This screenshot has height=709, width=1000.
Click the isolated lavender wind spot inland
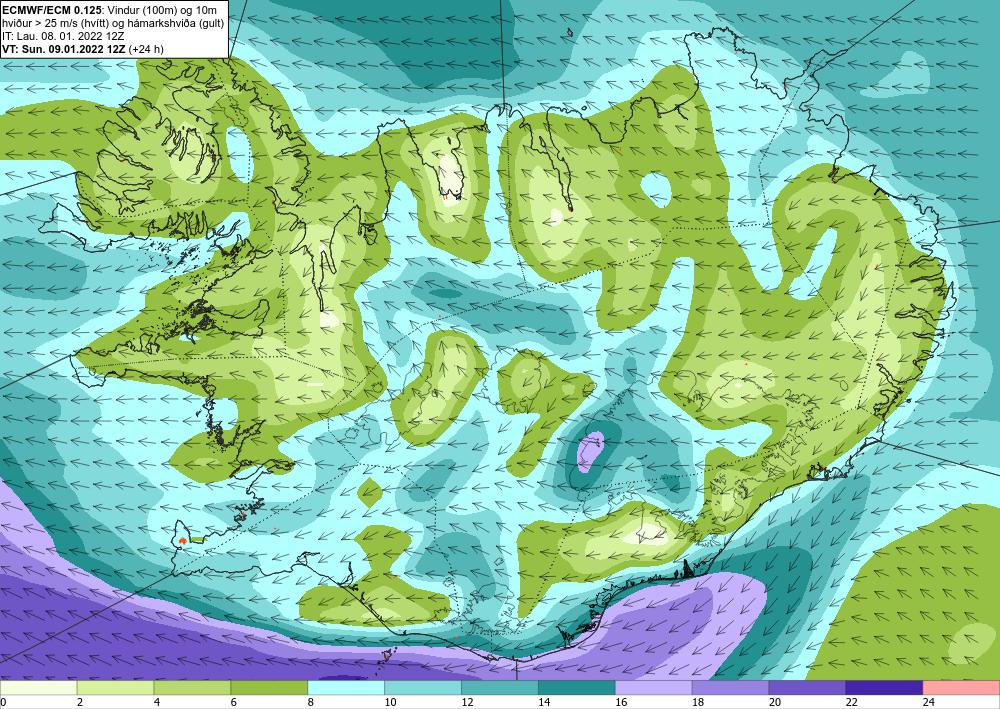pyautogui.click(x=590, y=451)
